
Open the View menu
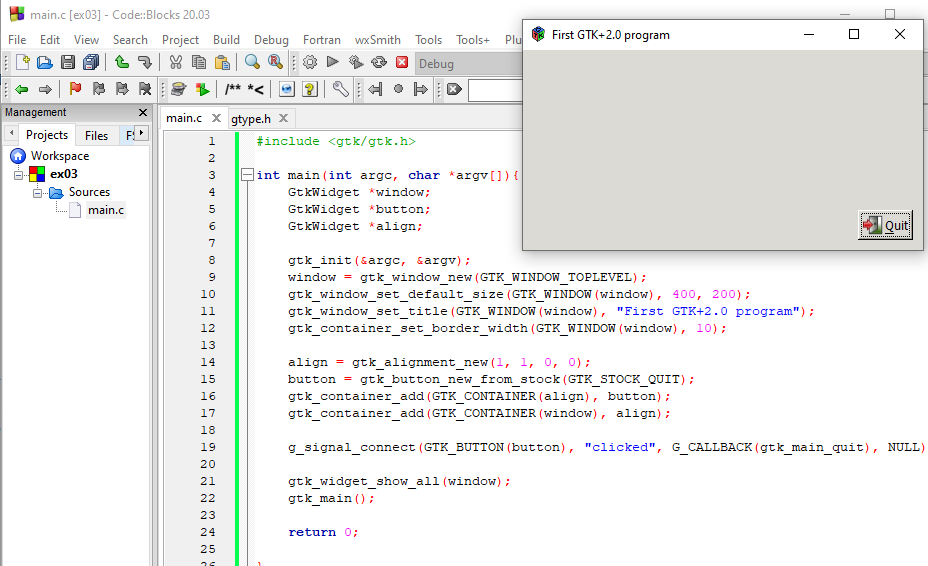click(x=86, y=40)
